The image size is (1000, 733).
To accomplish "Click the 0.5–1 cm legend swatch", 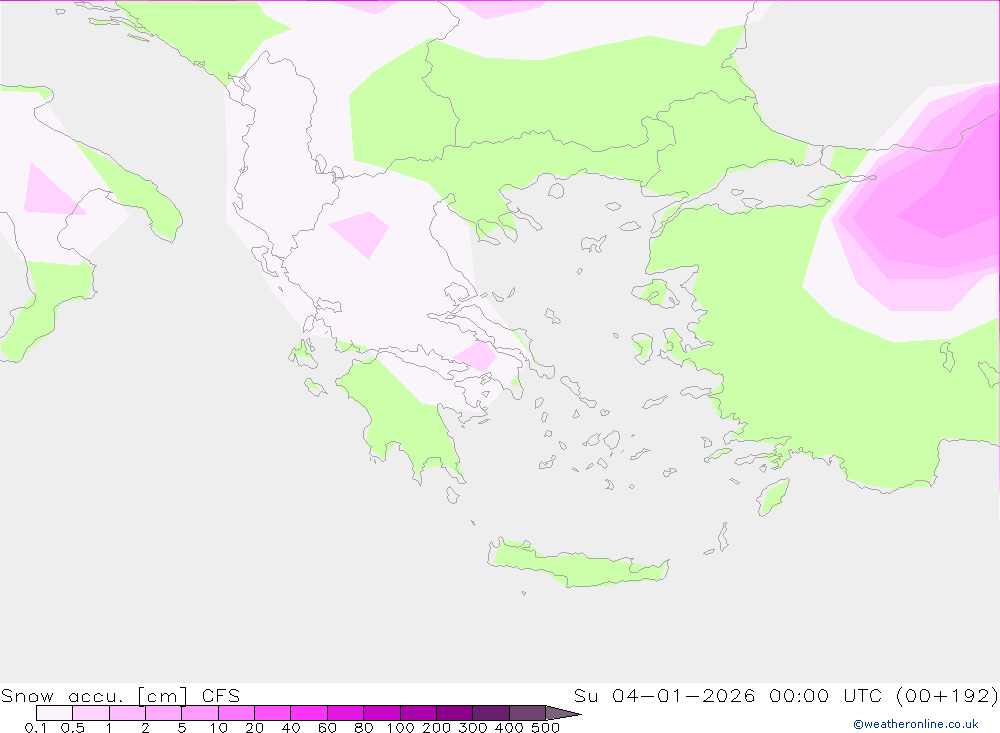I will click(x=91, y=713).
